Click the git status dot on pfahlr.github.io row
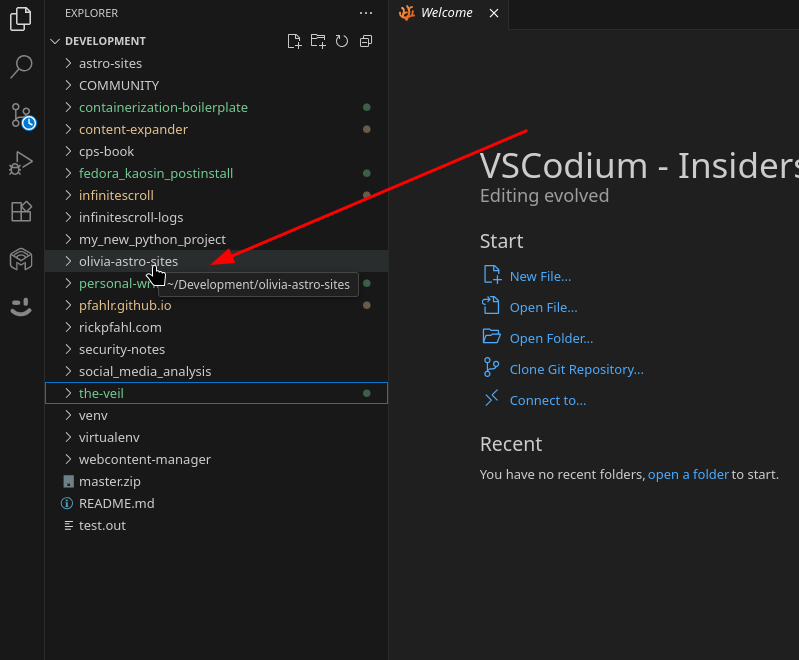Image resolution: width=799 pixels, height=660 pixels. pos(366,305)
